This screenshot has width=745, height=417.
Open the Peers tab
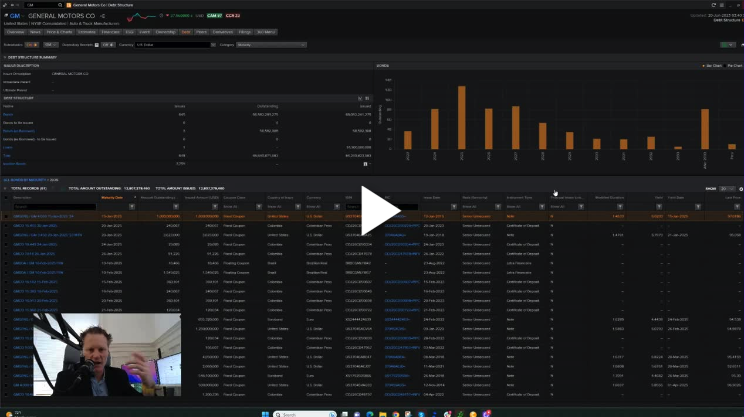[x=201, y=32]
